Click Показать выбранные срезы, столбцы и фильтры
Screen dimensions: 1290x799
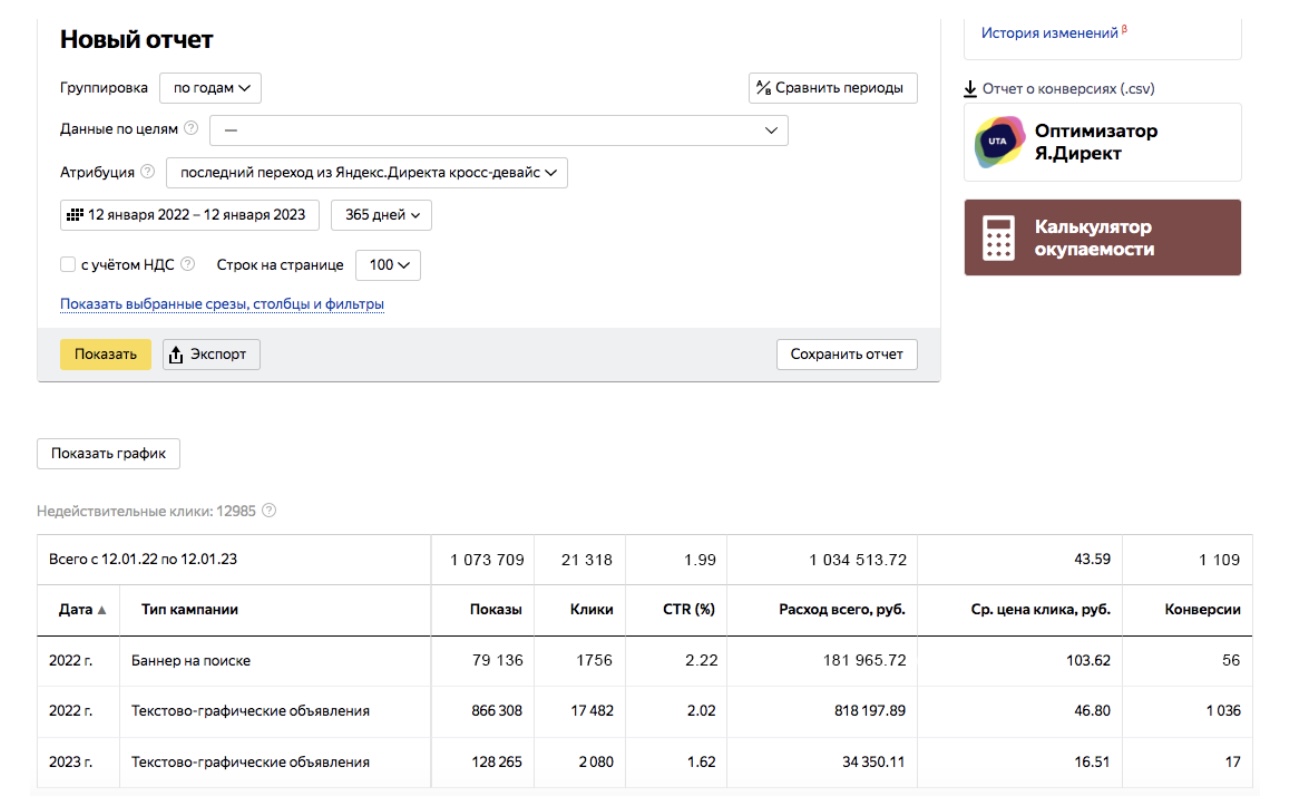(222, 304)
